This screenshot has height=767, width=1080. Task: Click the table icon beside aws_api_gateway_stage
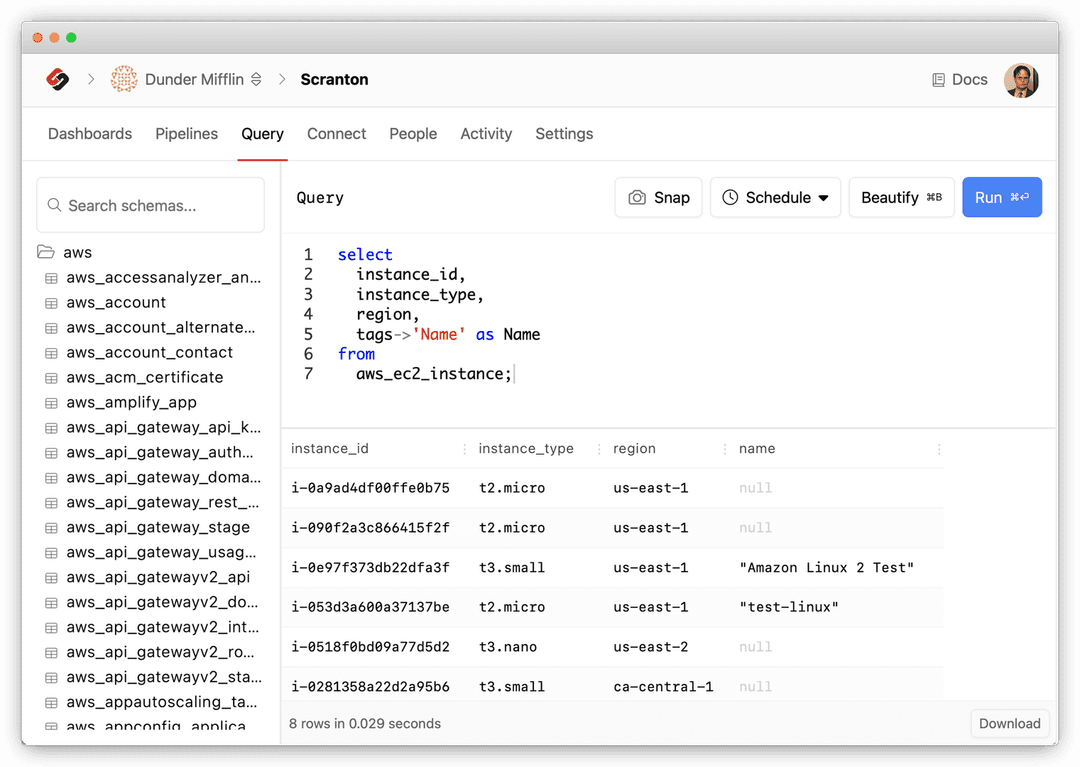coord(51,527)
